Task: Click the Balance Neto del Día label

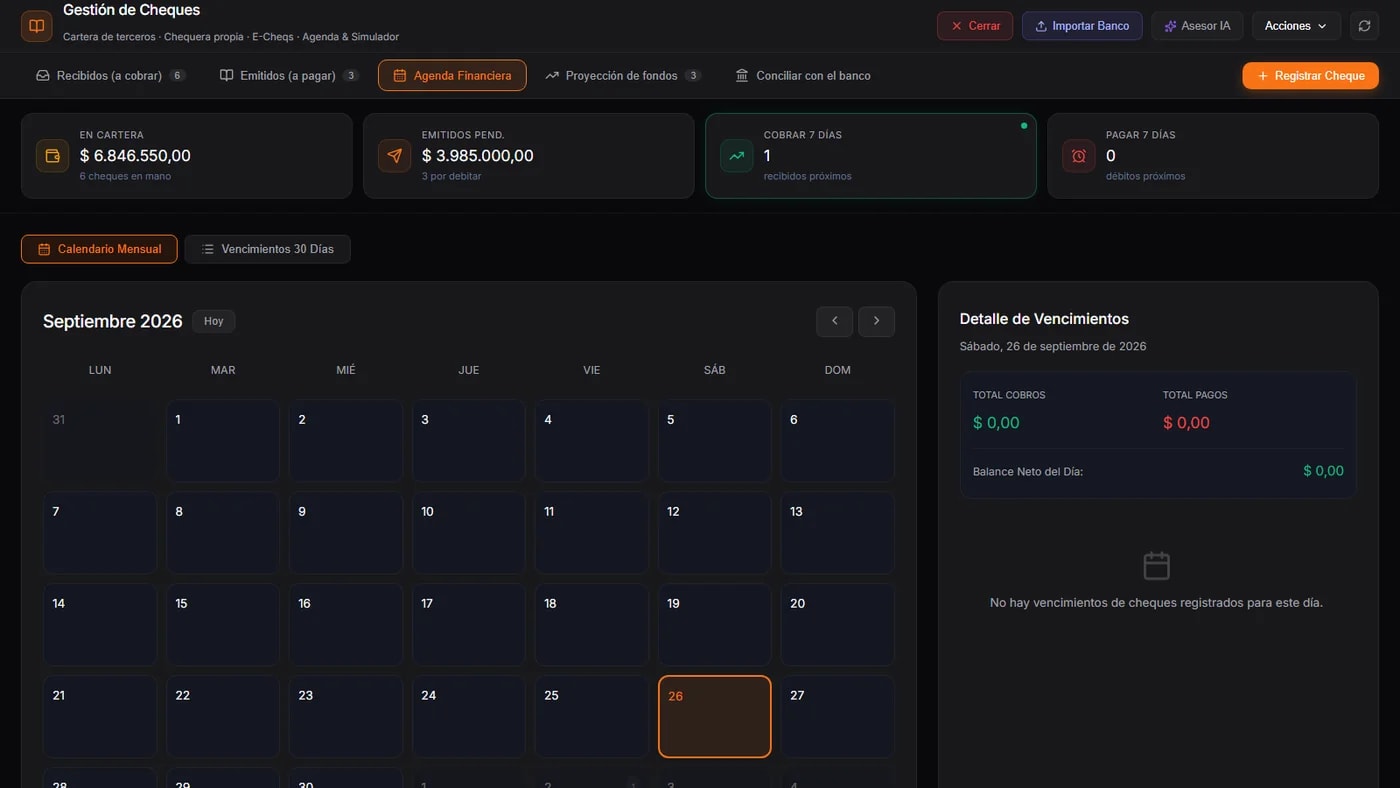Action: coord(1028,471)
